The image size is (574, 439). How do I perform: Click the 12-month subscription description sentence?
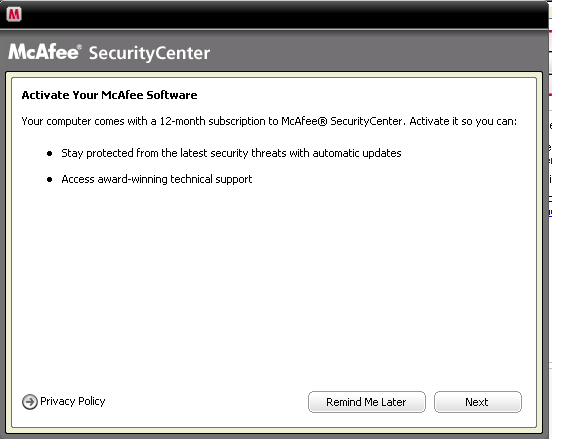pos(269,121)
